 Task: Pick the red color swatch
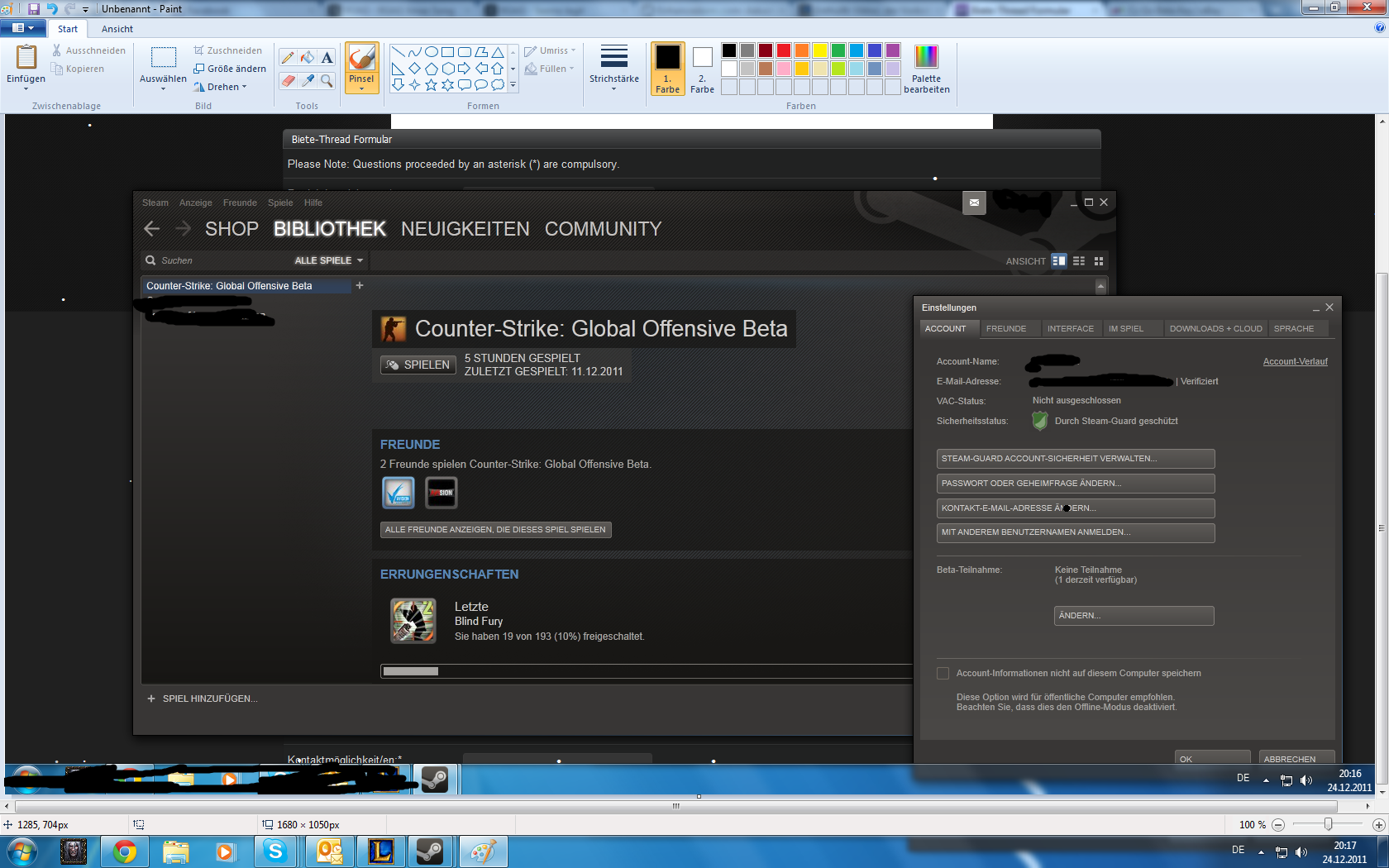(784, 50)
